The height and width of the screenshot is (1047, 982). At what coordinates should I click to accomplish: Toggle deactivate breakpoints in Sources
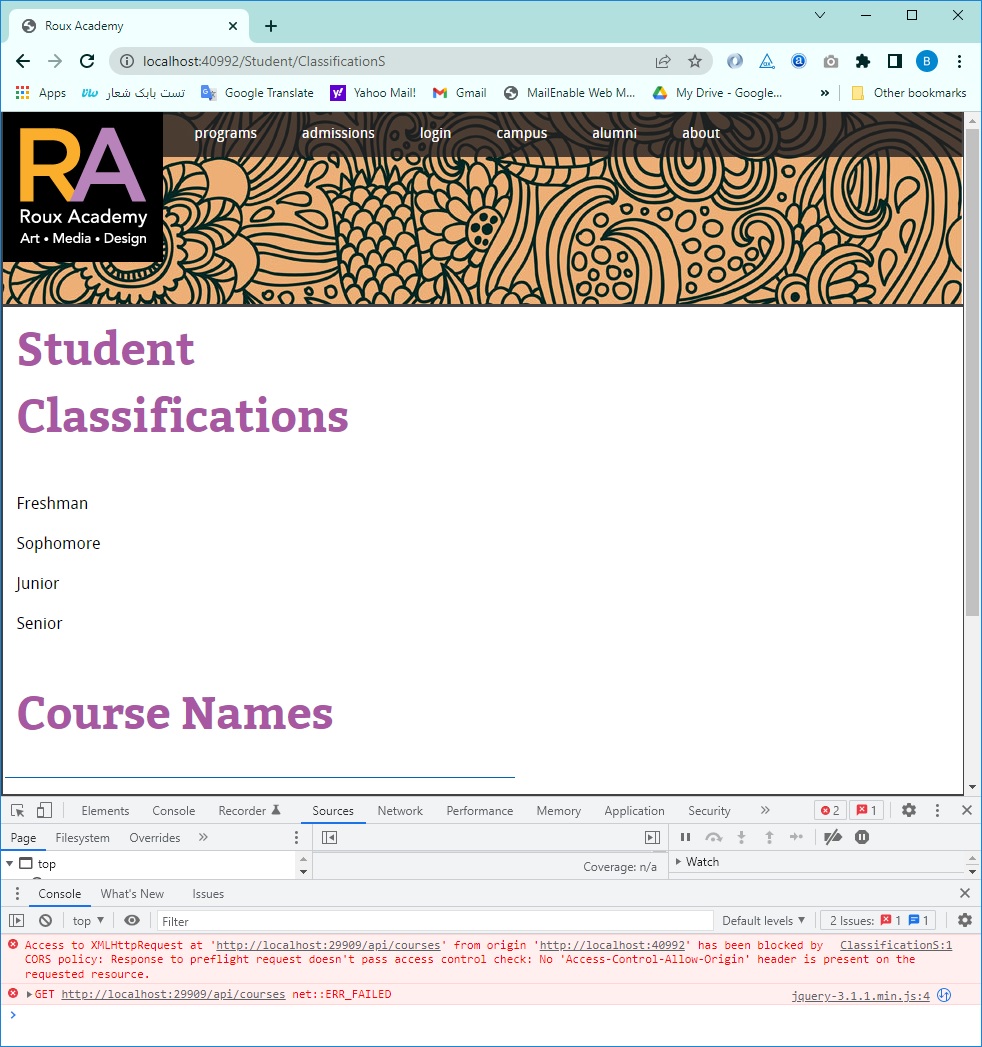[x=832, y=837]
